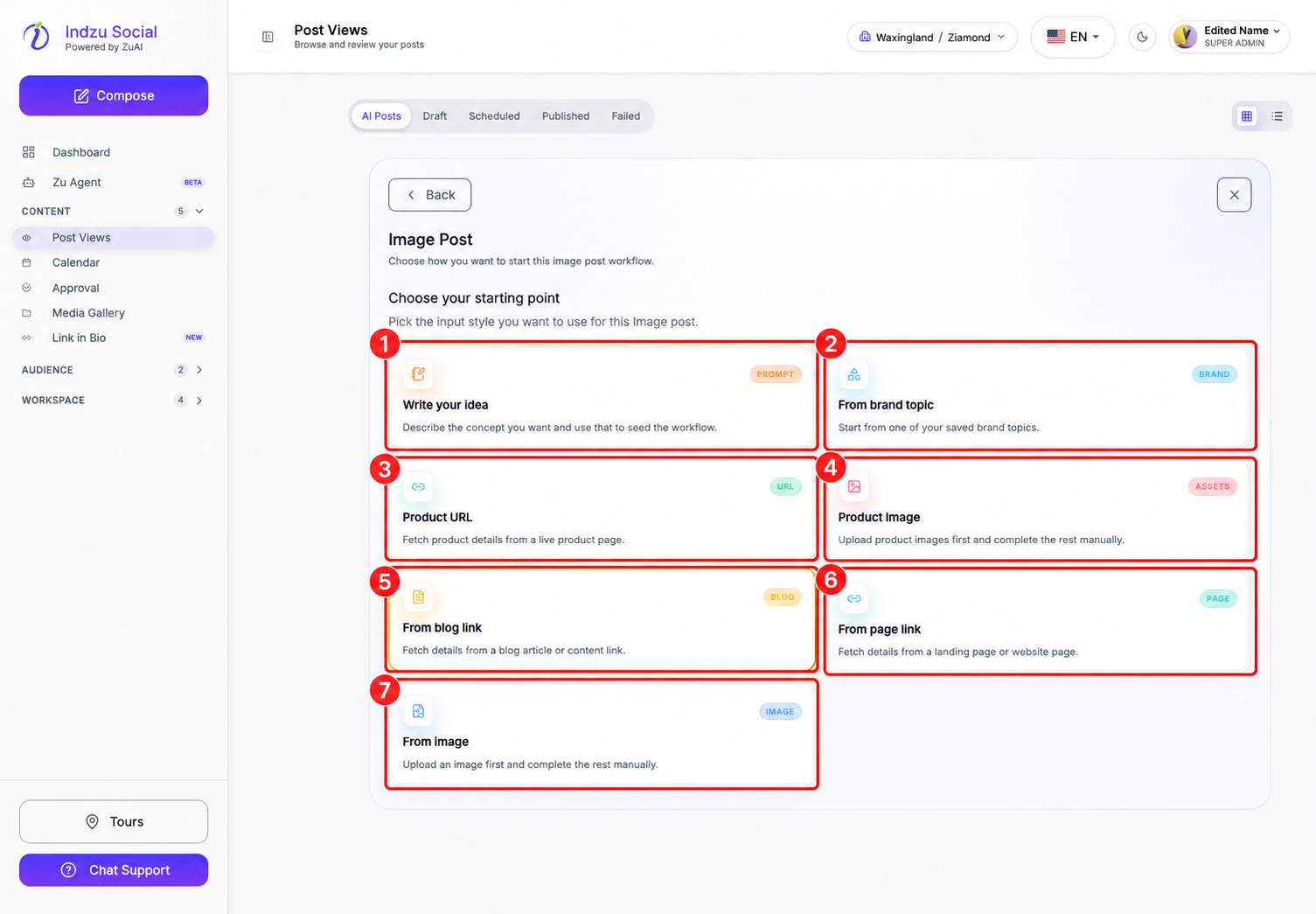Select the AI Posts tab

click(x=381, y=115)
